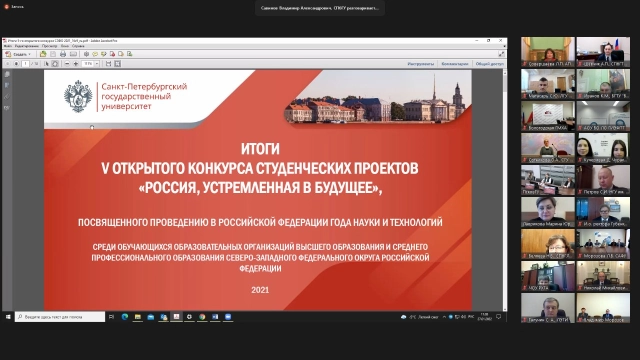Click the Adobe Acrobat taskbar icon
Image resolution: width=640 pixels, height=360 pixels.
176,317
